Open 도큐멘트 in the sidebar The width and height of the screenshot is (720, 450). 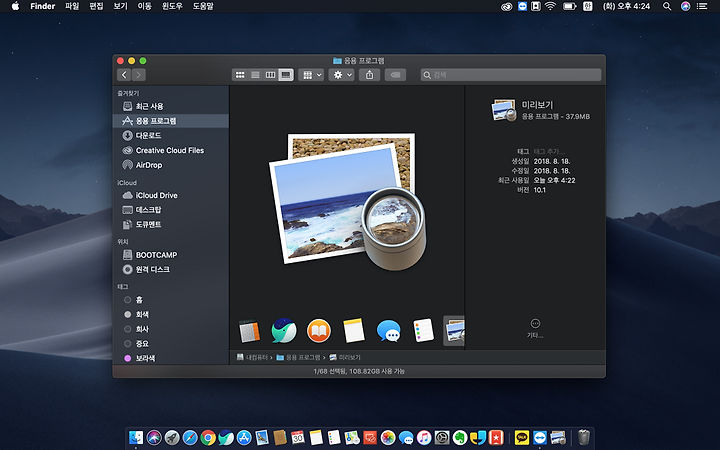[171, 225]
